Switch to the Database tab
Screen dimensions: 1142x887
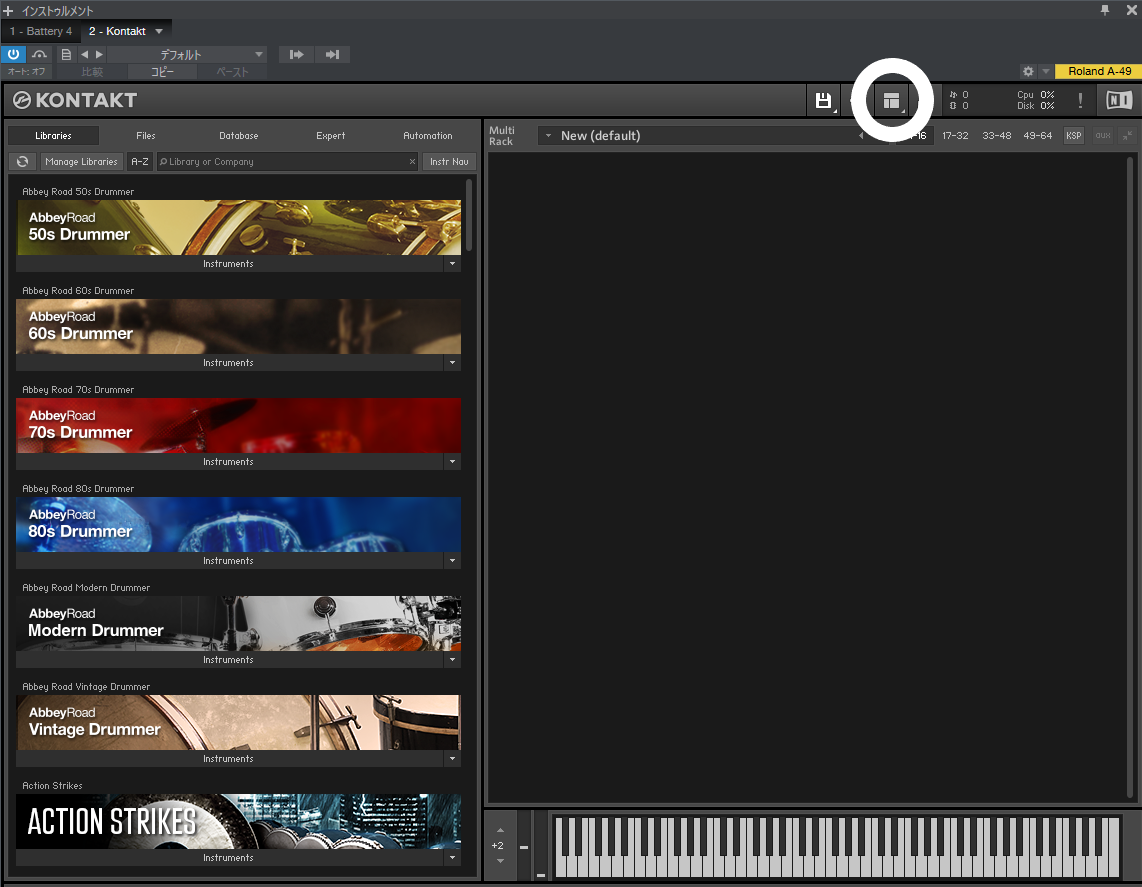tap(239, 135)
